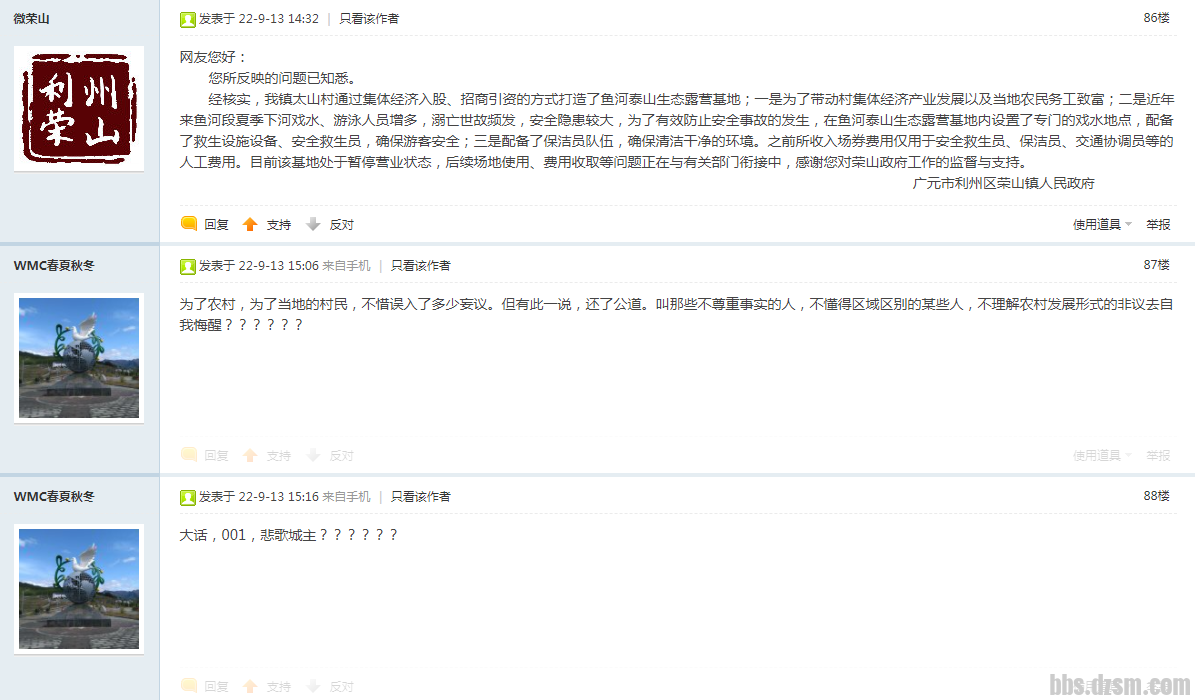This screenshot has width=1195, height=700.
Task: Click the 86楼 floor number link
Action: click(x=1156, y=18)
